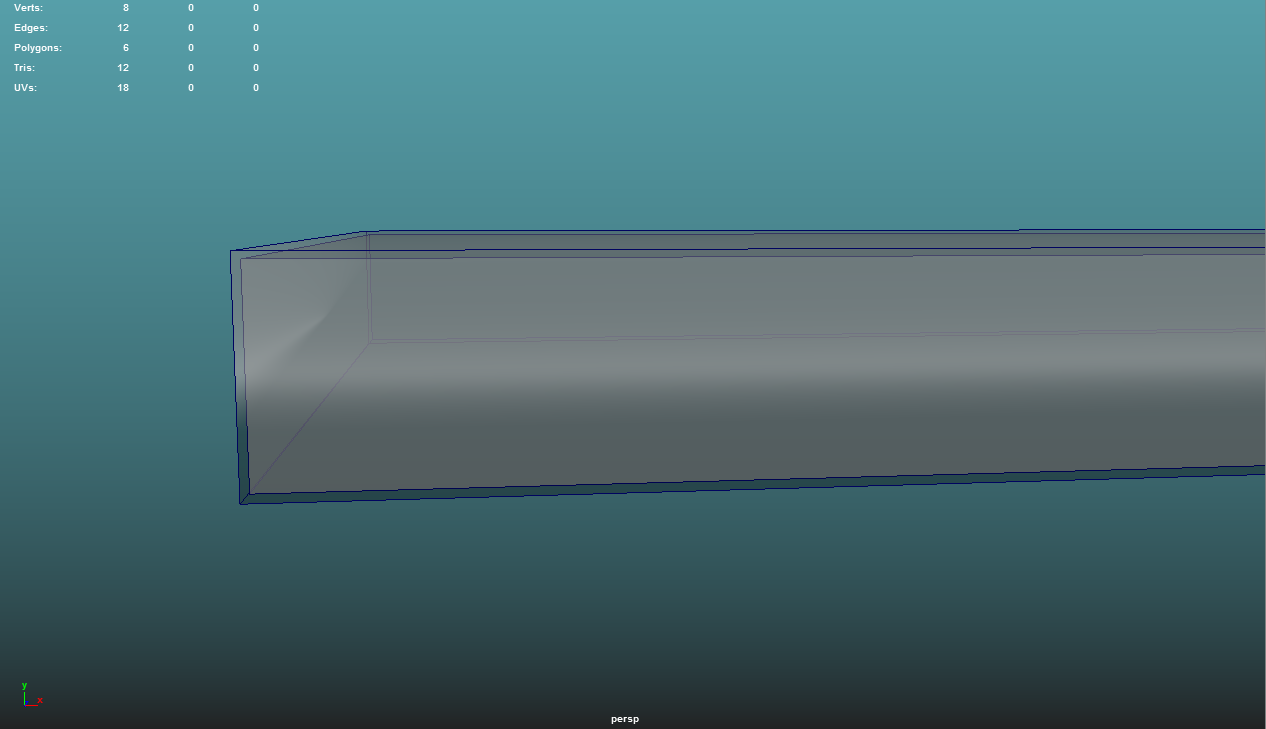Click the Polygons count value 6
1266x729 pixels.
(x=126, y=48)
